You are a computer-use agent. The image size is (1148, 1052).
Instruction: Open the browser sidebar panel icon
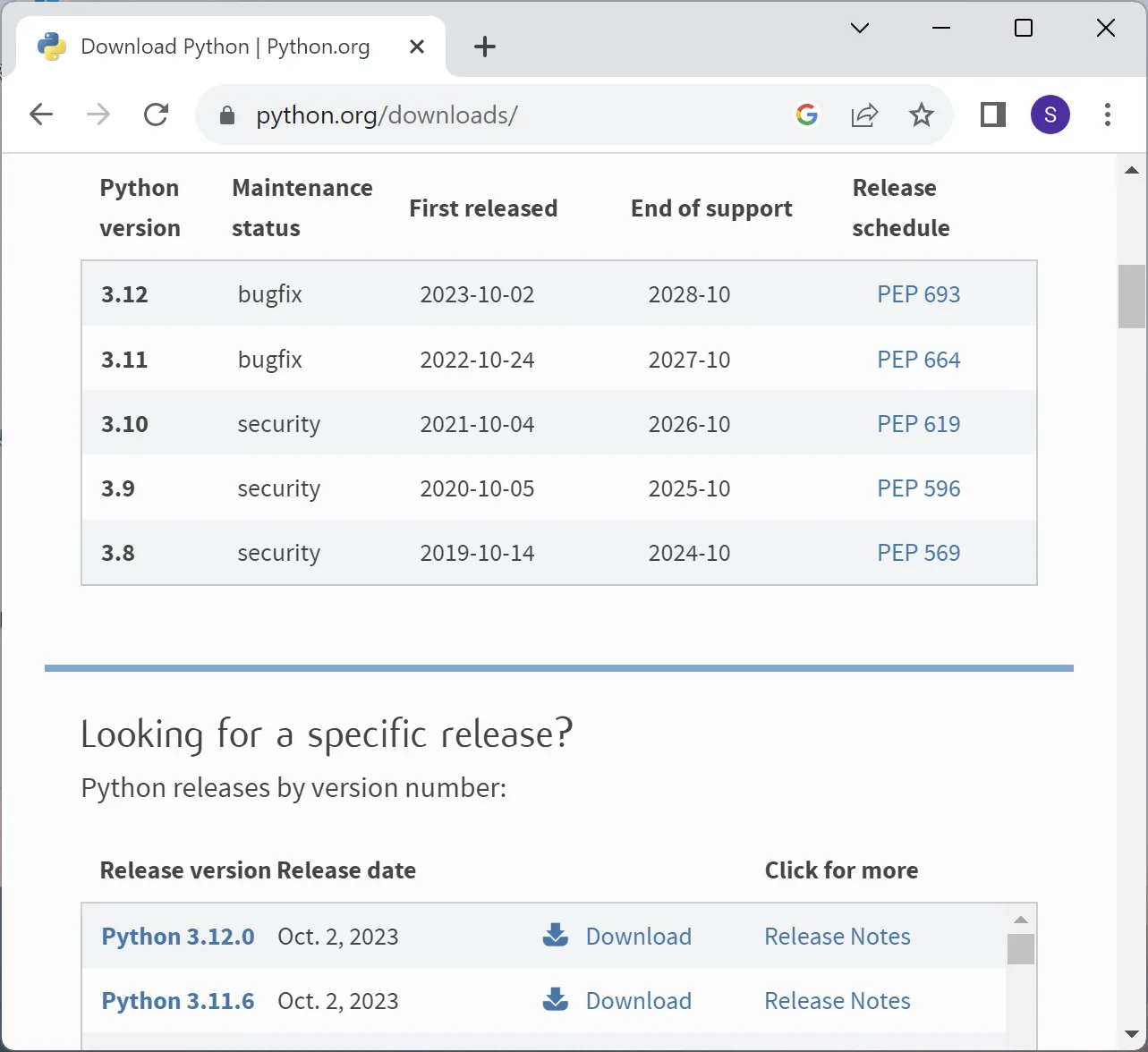click(x=991, y=115)
